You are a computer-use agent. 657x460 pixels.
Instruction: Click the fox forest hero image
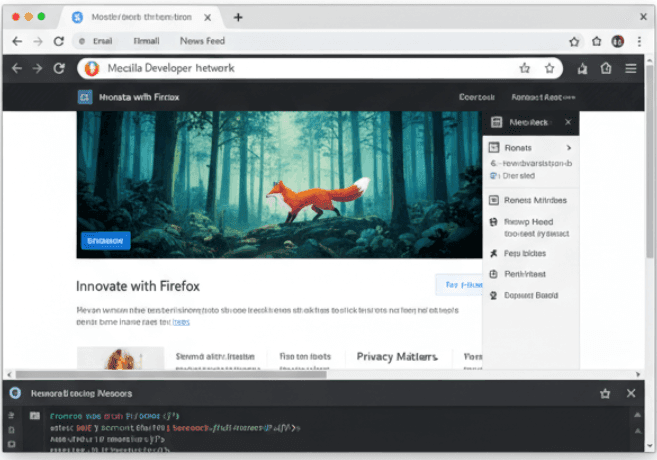(x=279, y=184)
